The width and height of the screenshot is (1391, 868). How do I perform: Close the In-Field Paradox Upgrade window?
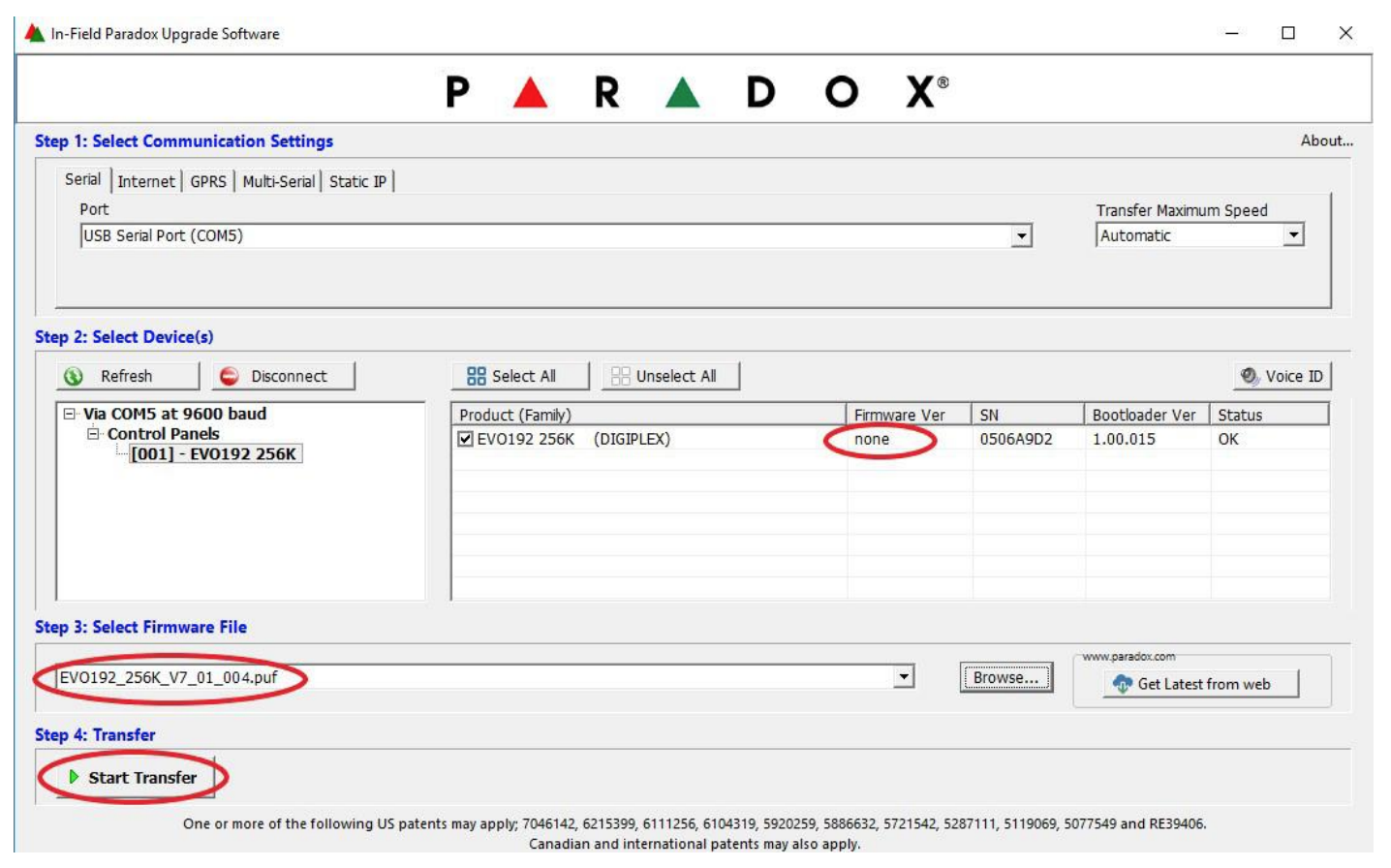1345,33
